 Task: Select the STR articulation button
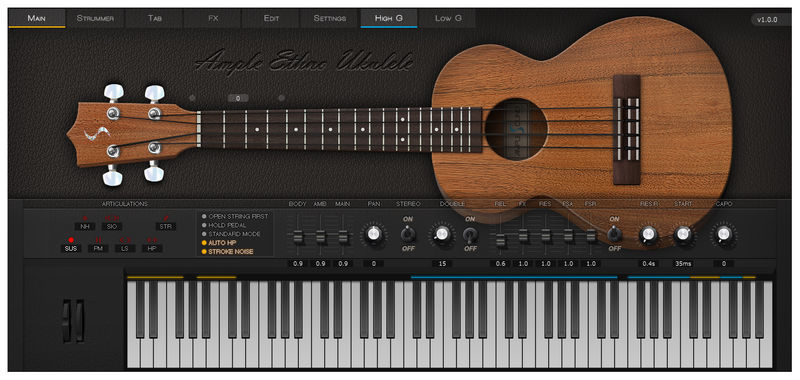[166, 226]
